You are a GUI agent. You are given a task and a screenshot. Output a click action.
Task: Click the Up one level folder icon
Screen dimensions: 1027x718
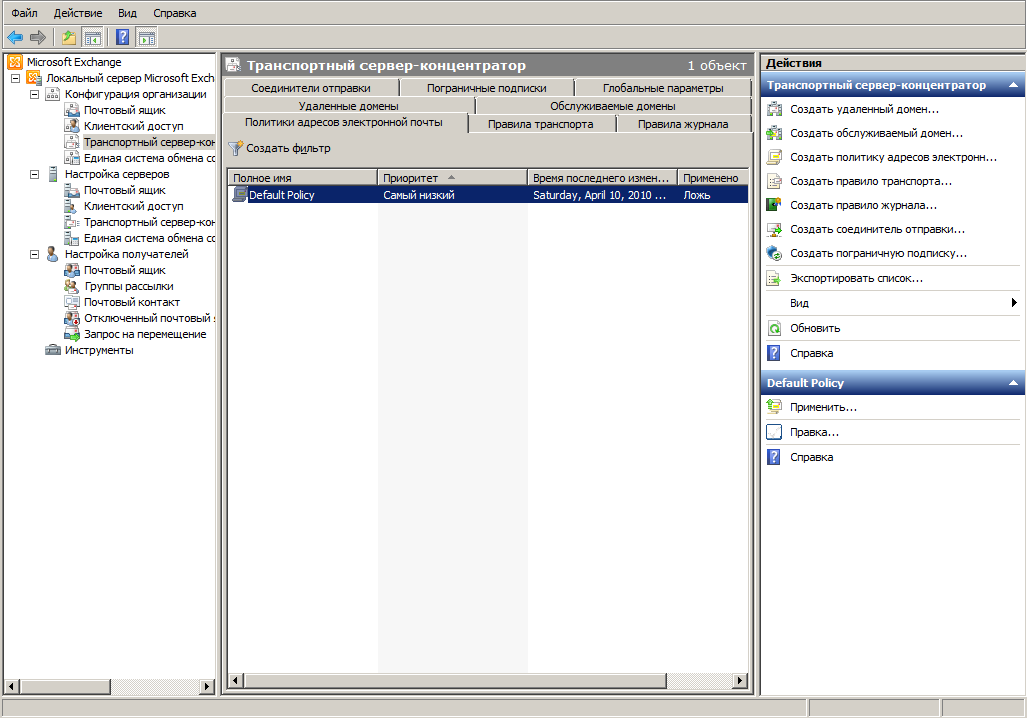tap(69, 38)
